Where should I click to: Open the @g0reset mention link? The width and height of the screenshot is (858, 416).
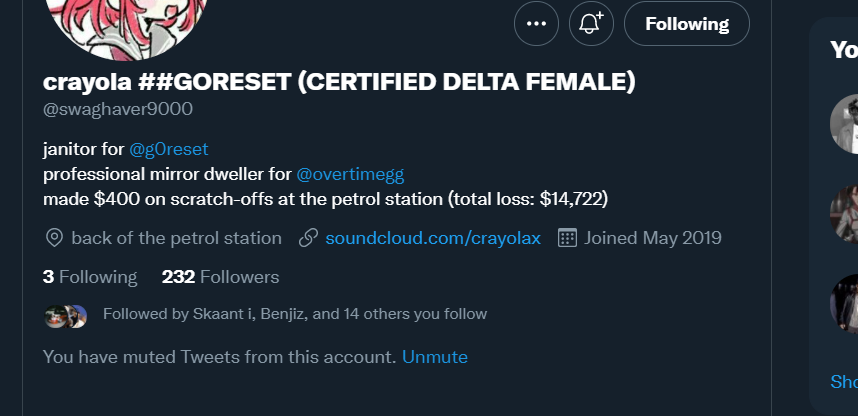pos(168,149)
